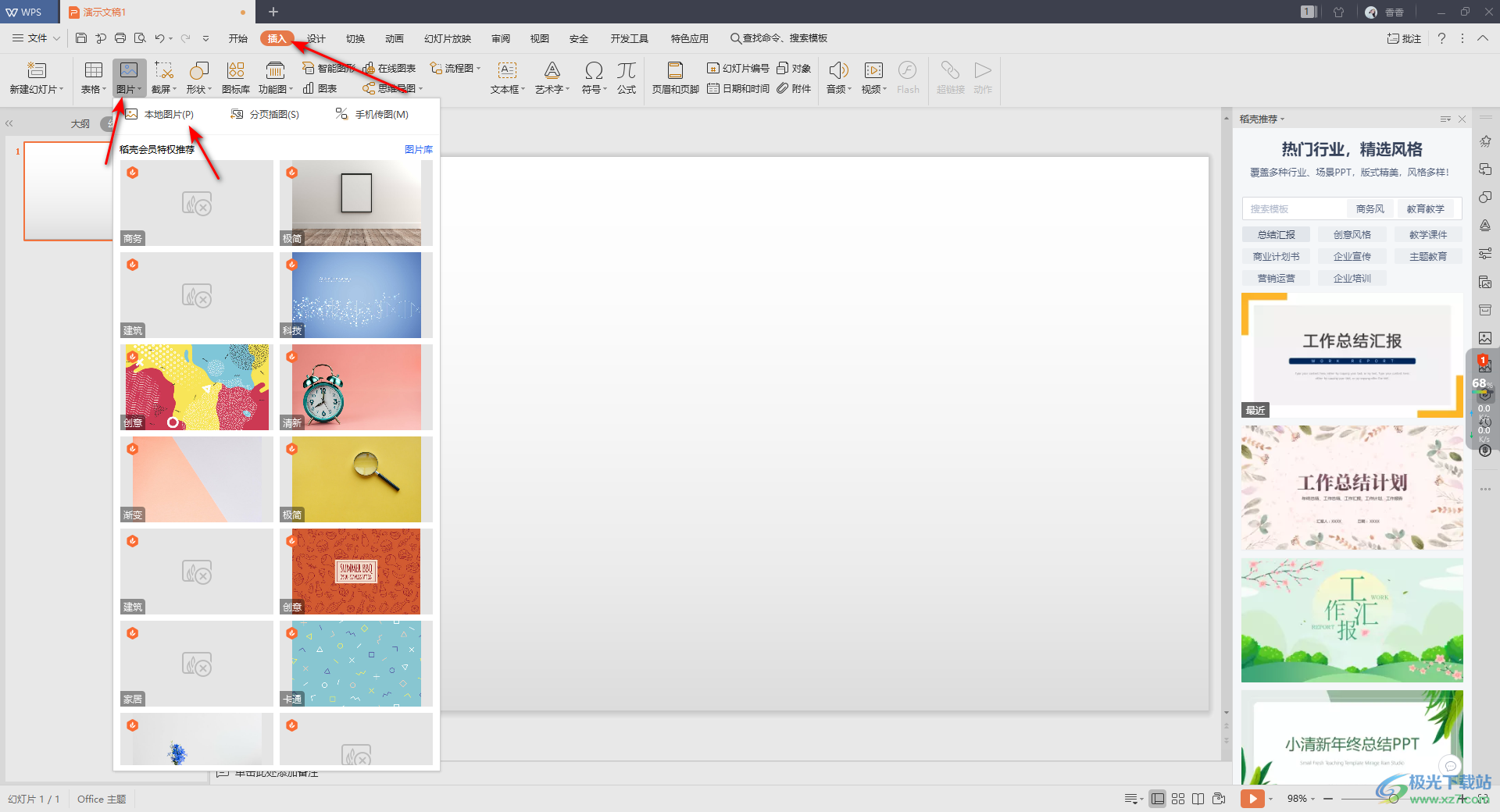1500x812 pixels.
Task: Click the 批注 comments button
Action: [x=1404, y=38]
